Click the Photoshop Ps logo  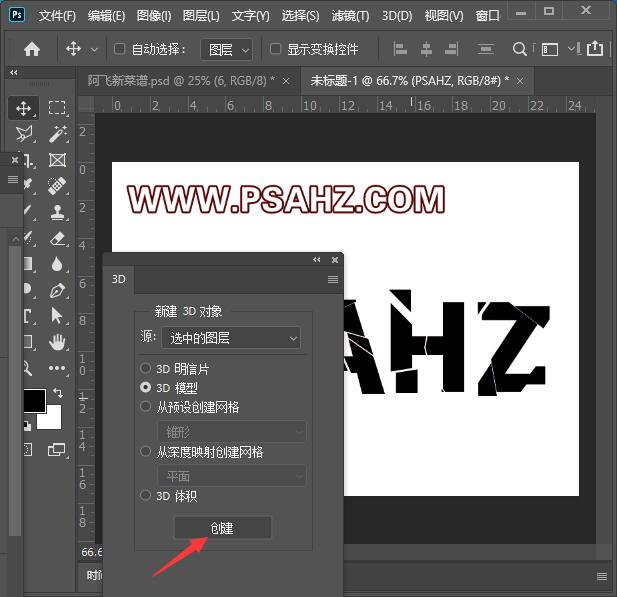pos(17,15)
